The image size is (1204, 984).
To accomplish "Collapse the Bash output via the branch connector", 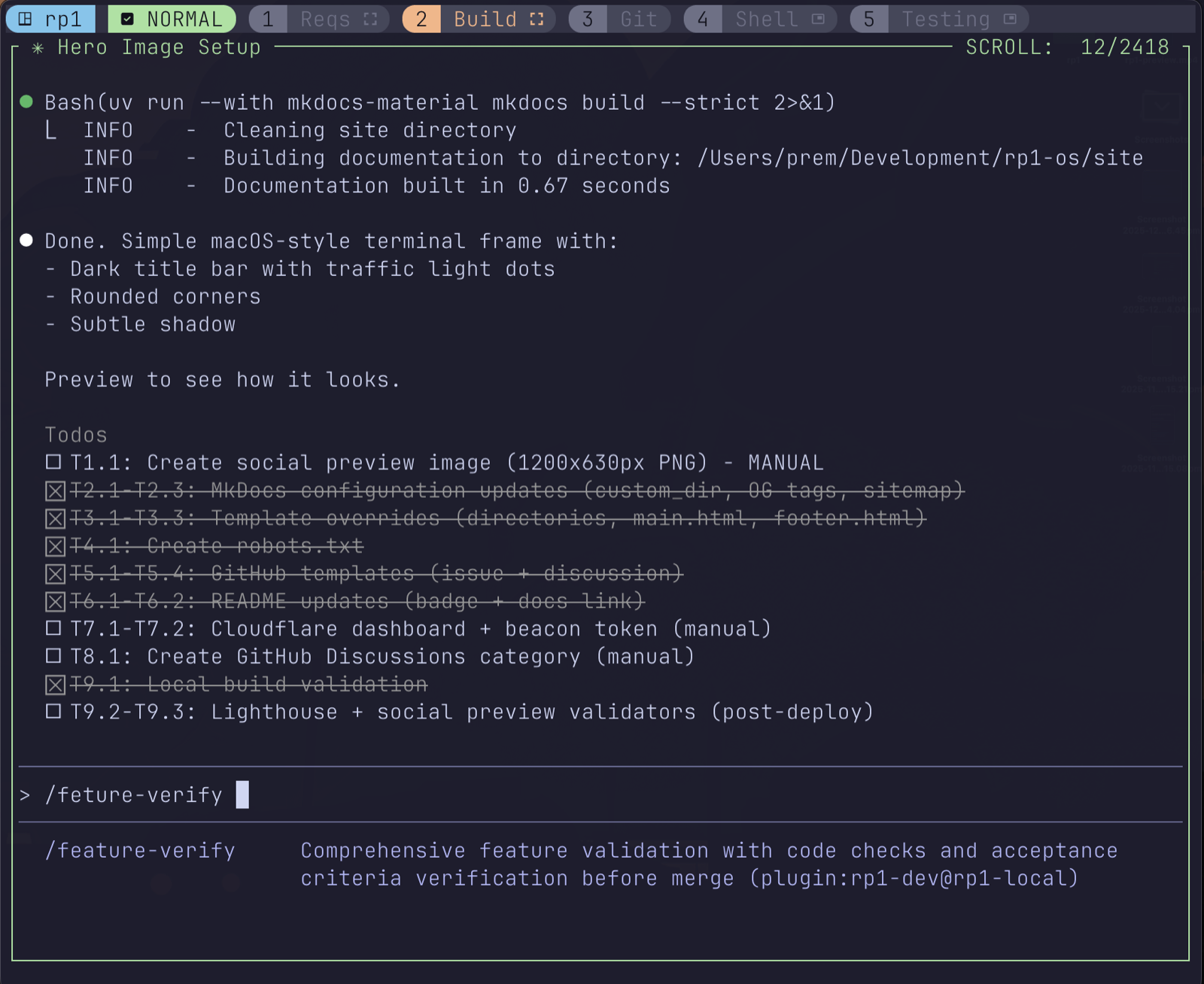I will click(x=50, y=129).
